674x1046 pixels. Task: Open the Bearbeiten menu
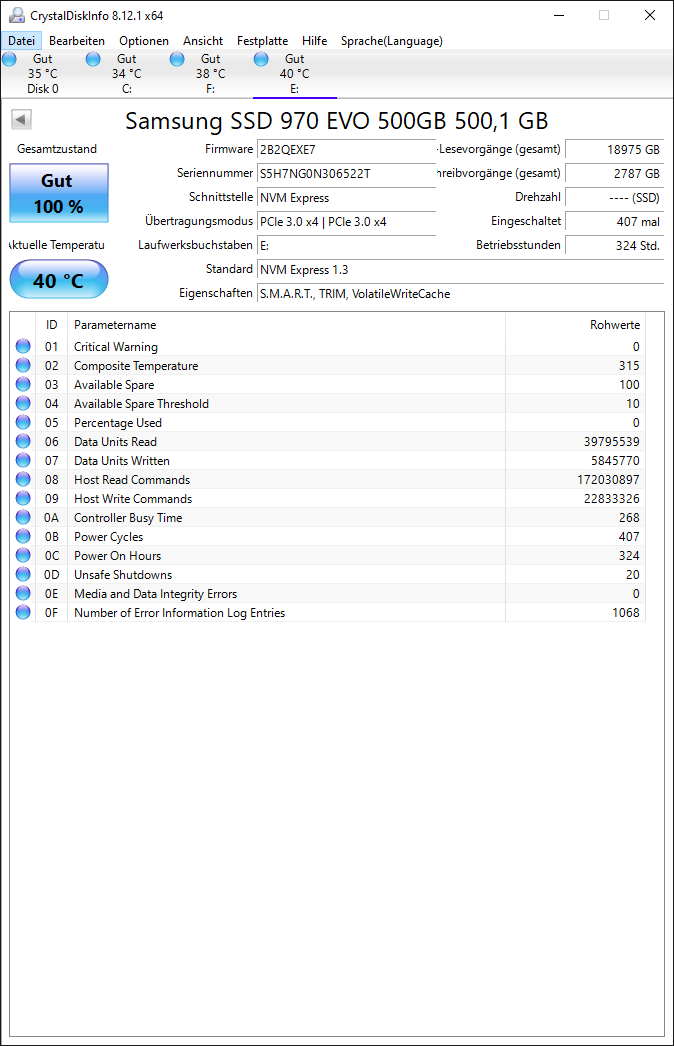point(77,41)
